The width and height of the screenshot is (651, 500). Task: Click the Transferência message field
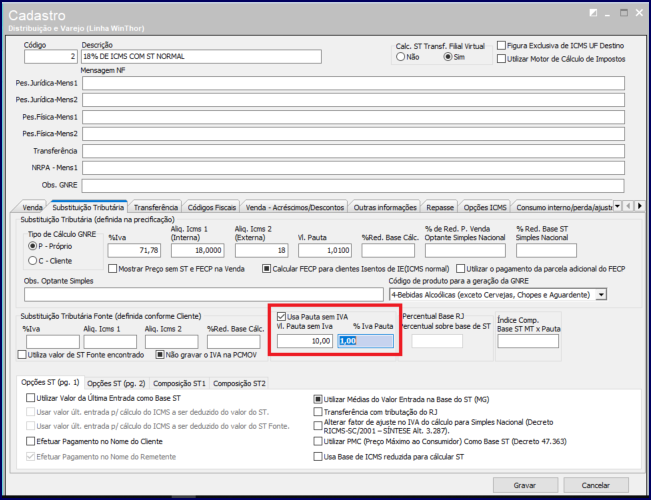[353, 151]
